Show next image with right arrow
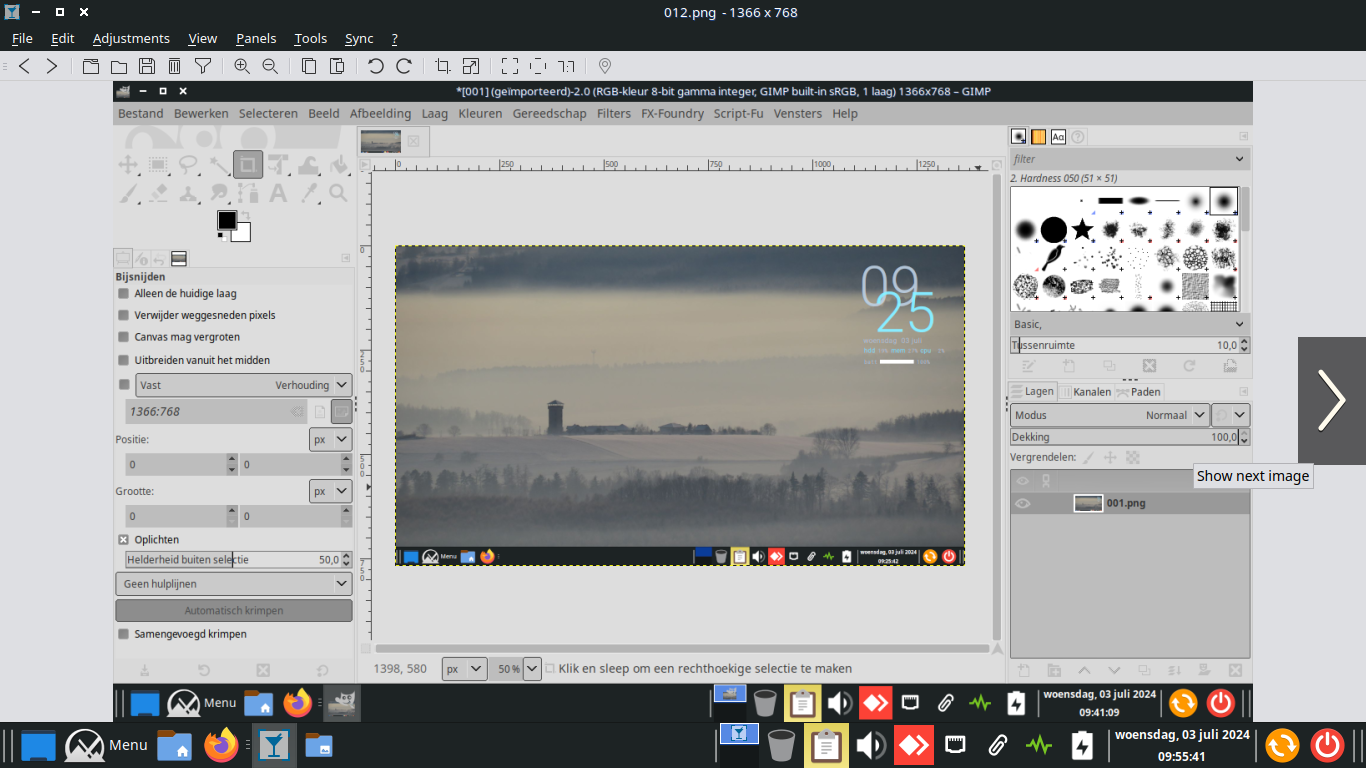Image resolution: width=1366 pixels, height=768 pixels. [x=1331, y=401]
